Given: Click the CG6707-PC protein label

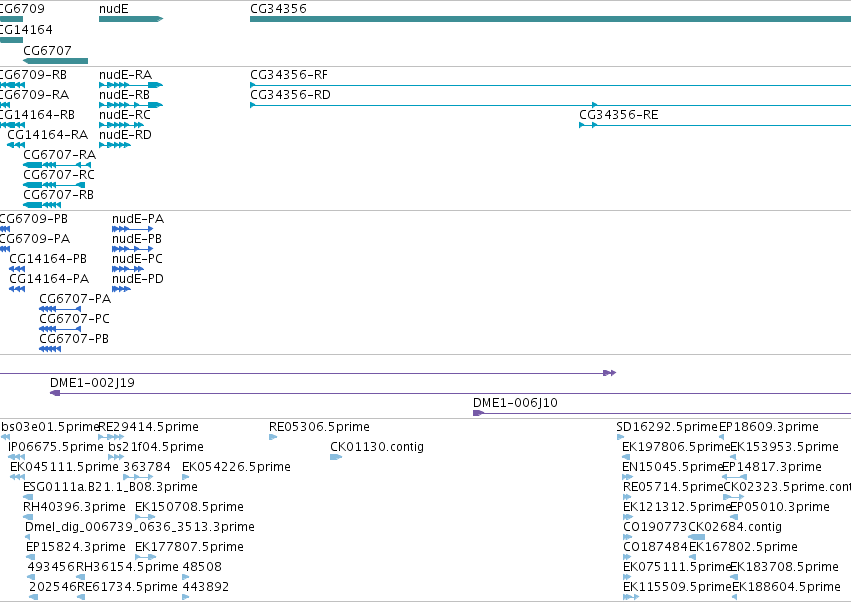Looking at the screenshot, I should coord(74,319).
